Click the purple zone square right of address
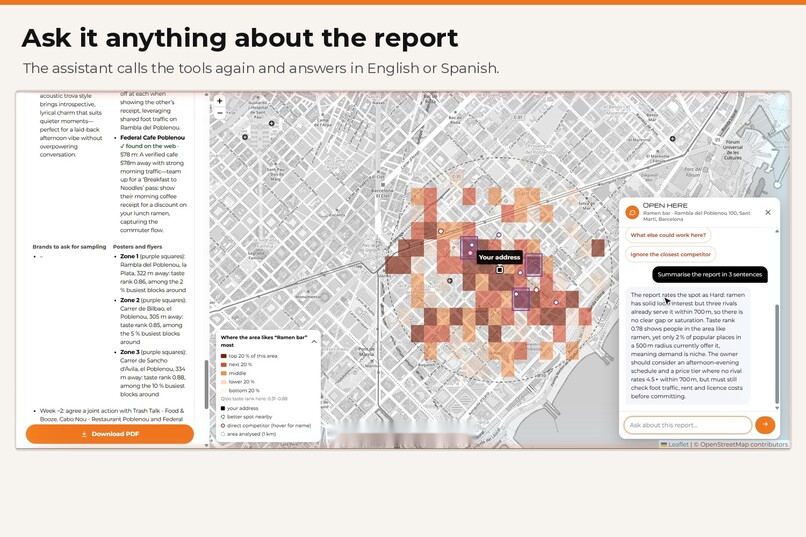806x537 pixels. click(533, 265)
